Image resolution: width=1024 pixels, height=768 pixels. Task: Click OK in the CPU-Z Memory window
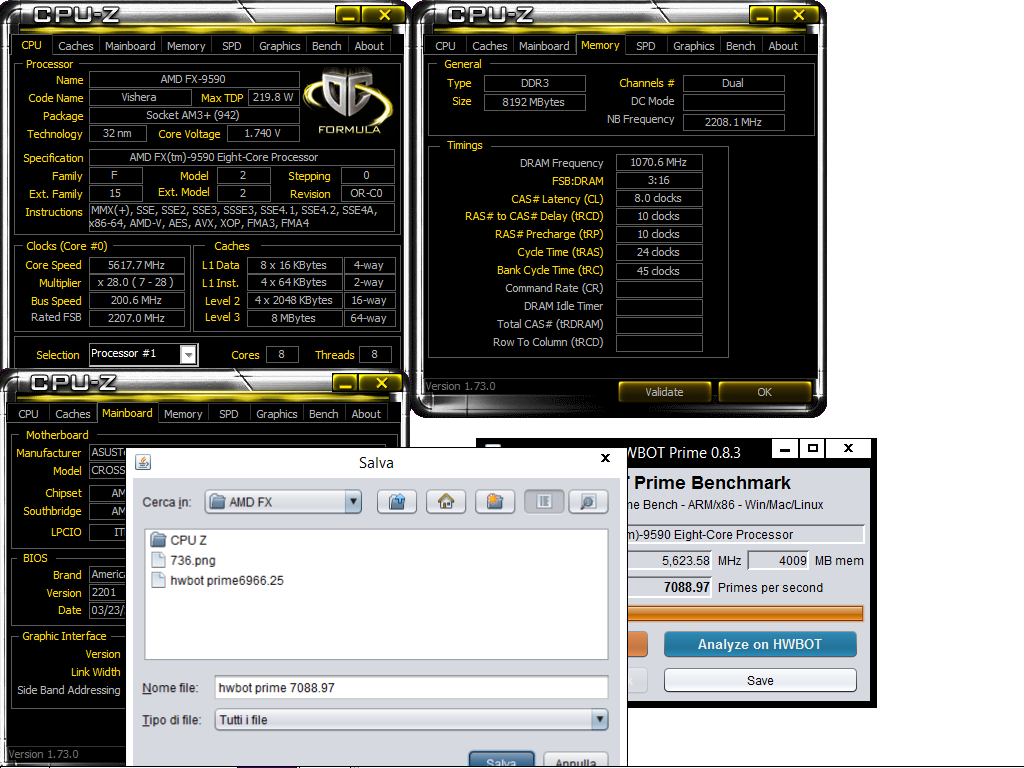(764, 392)
